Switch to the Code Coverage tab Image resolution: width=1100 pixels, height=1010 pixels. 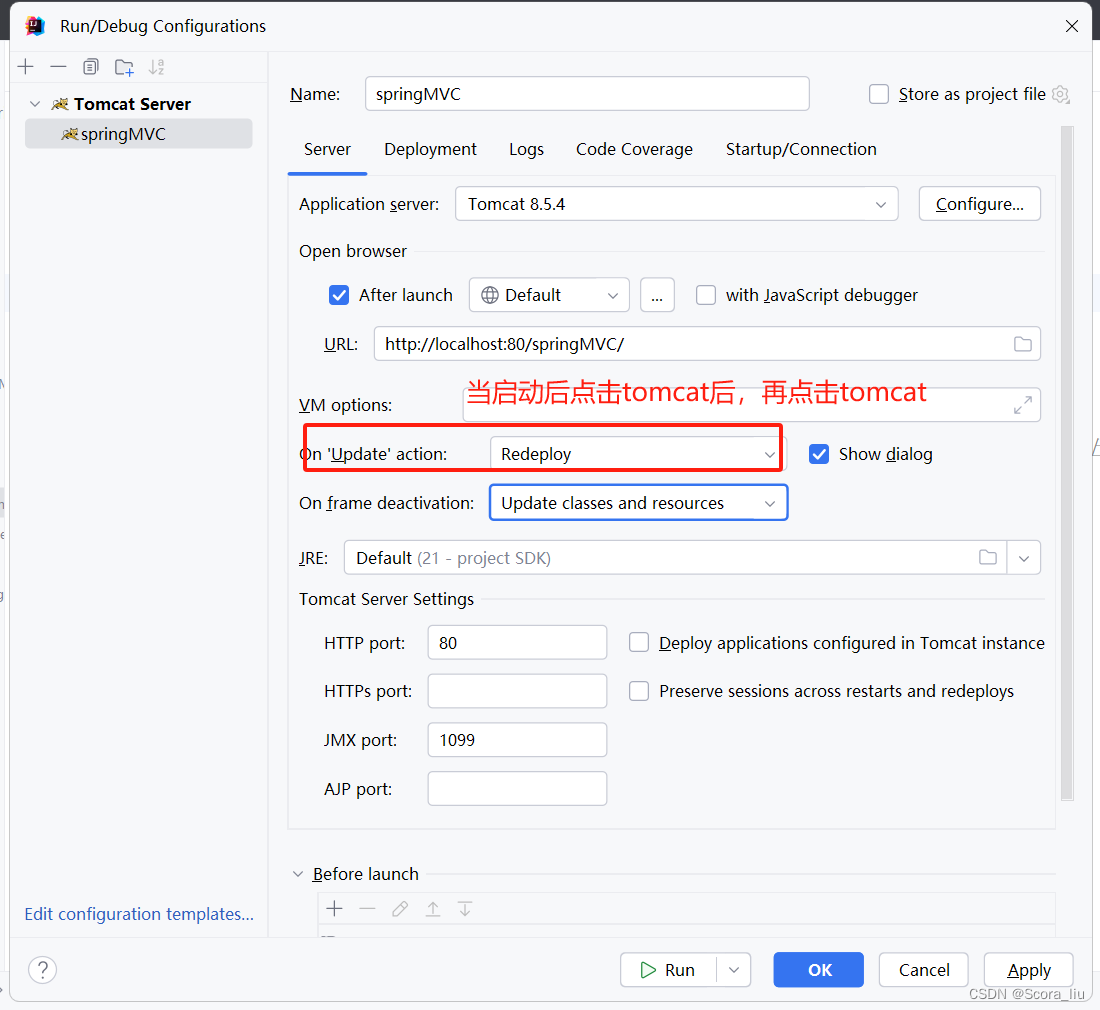[x=634, y=149]
